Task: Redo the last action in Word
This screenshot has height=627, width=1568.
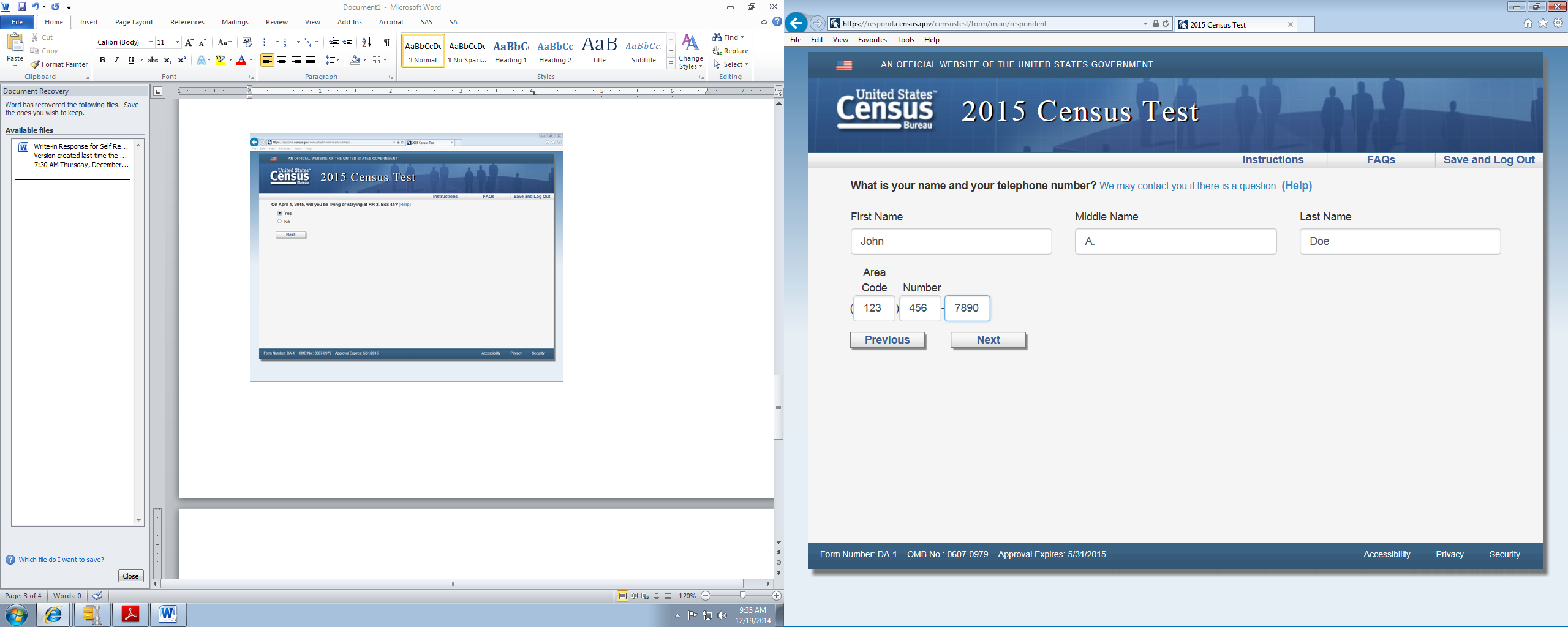Action: coord(55,7)
